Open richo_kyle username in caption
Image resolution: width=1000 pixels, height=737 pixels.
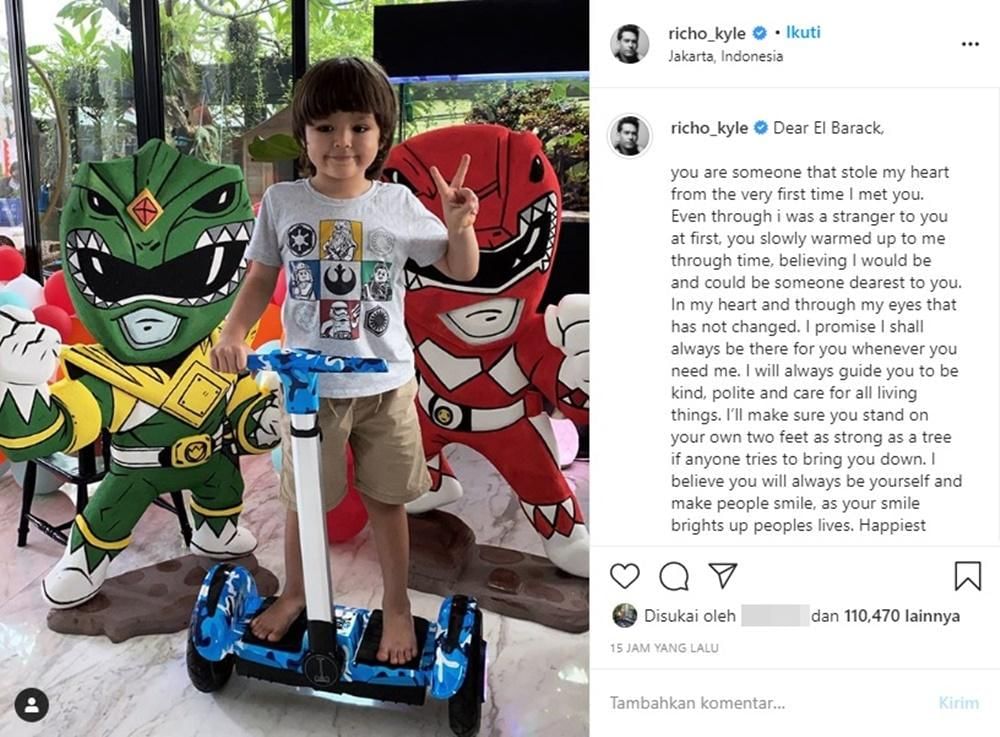pos(709,128)
